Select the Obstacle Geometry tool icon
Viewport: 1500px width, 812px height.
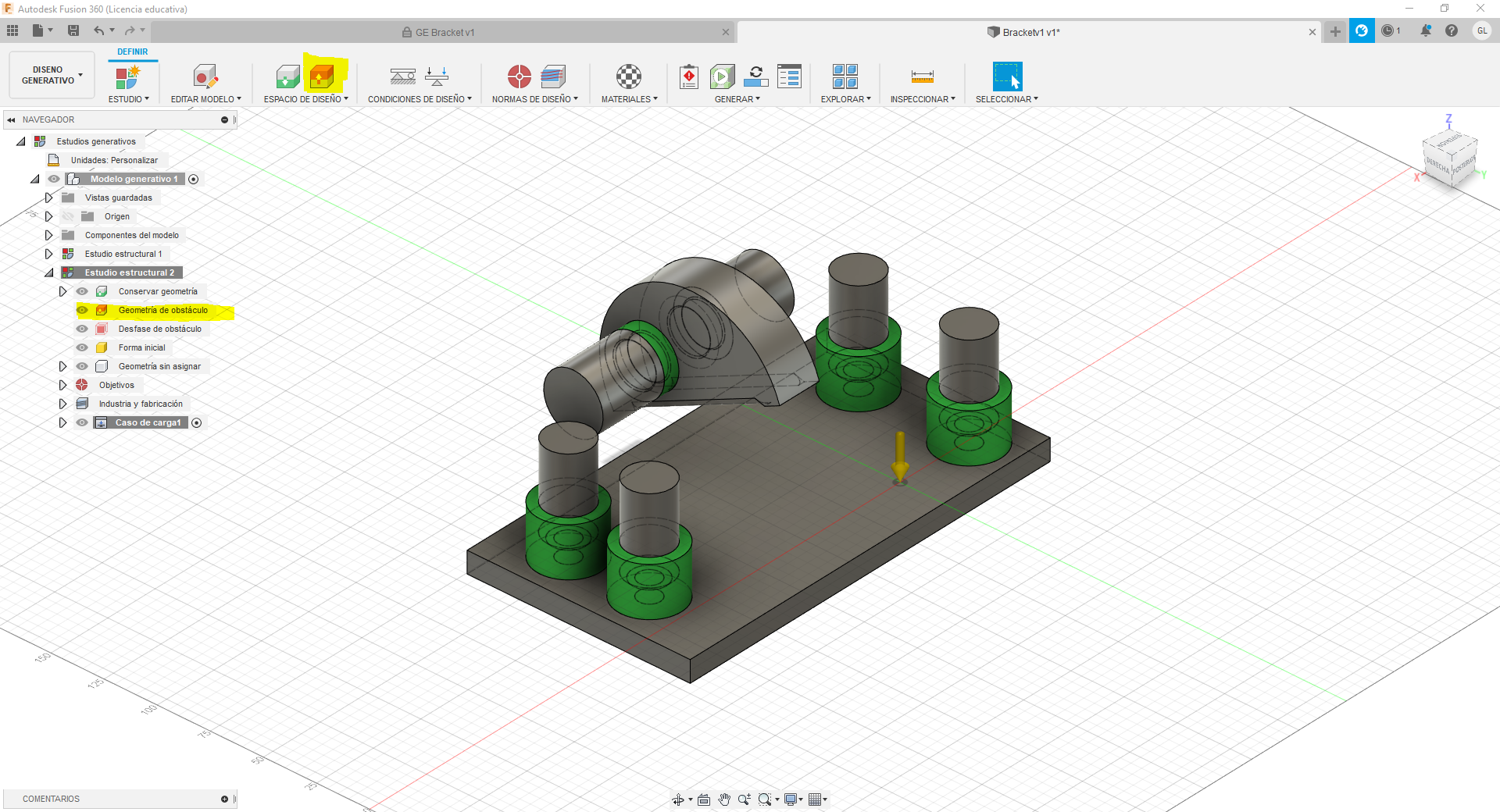tap(322, 77)
